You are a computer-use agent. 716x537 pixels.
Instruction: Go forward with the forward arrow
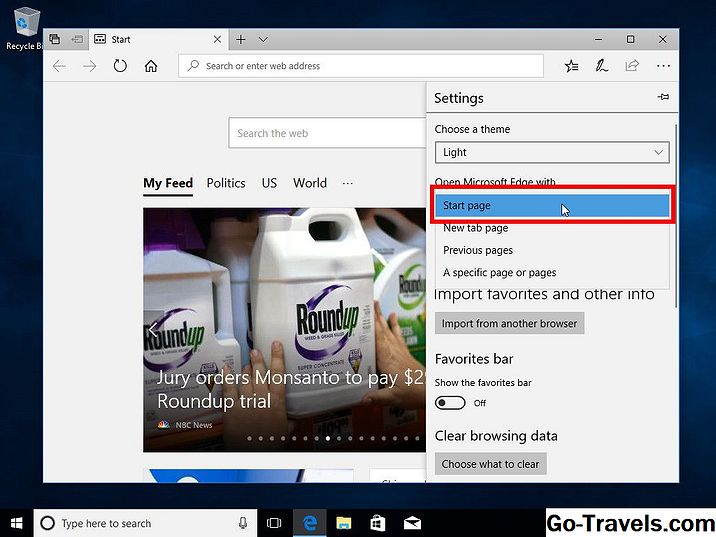pyautogui.click(x=90, y=66)
